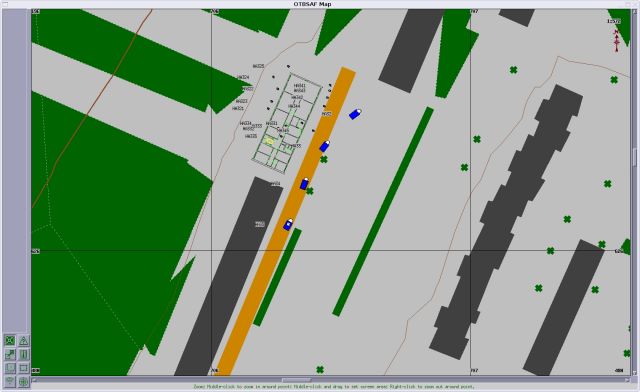Click the yellow highlighted room in the building
This screenshot has width=640, height=392.
[x=269, y=141]
